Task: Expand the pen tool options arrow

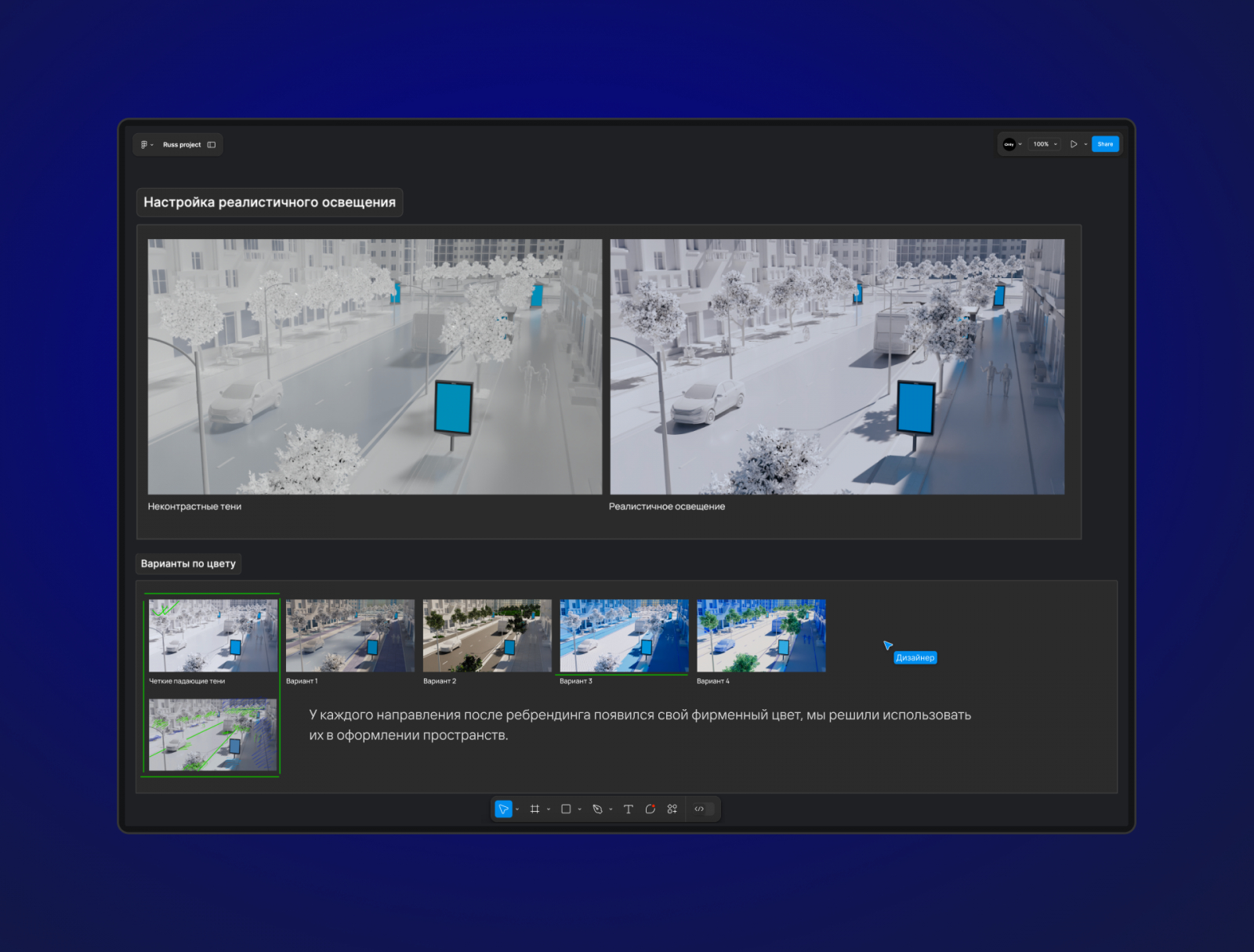Action: click(x=611, y=809)
